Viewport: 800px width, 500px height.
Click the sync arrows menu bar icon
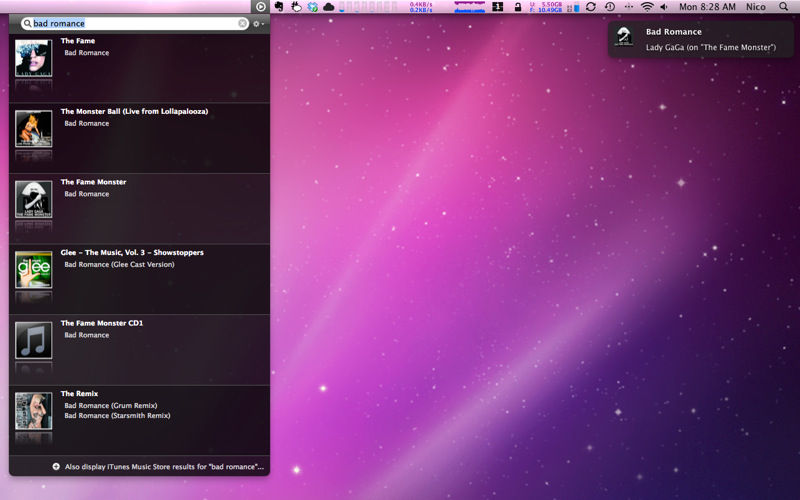[591, 7]
